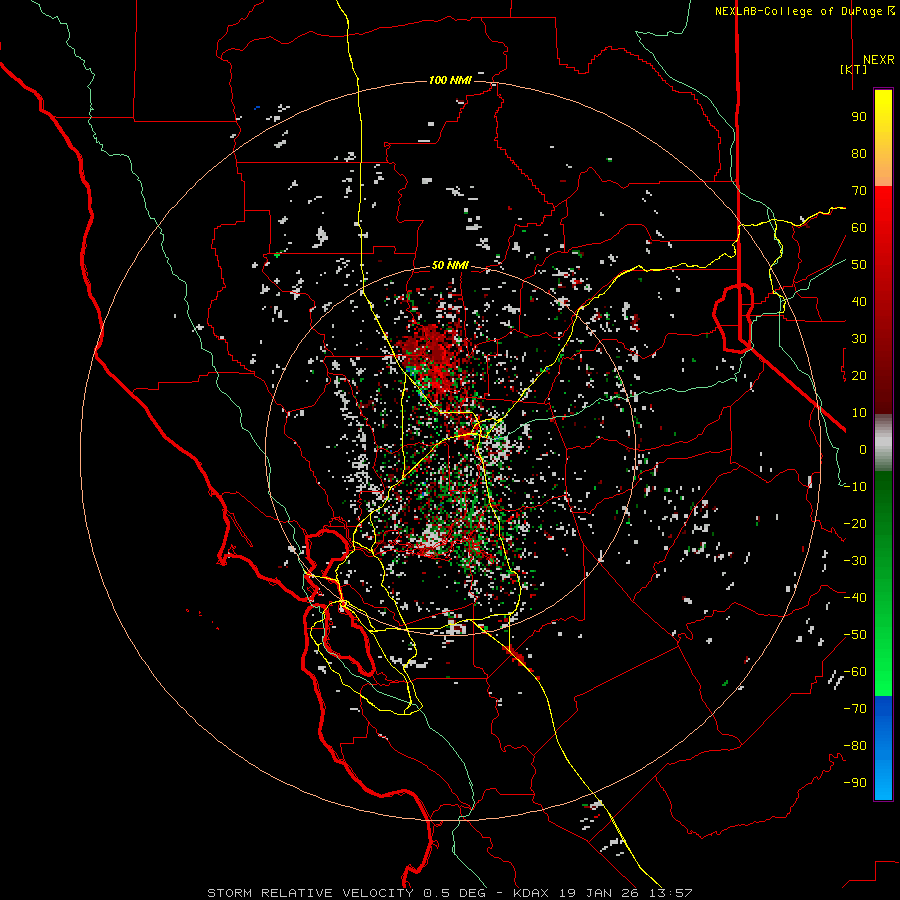The image size is (900, 900).
Task: Click the positive 50 scale value
Action: (x=859, y=265)
